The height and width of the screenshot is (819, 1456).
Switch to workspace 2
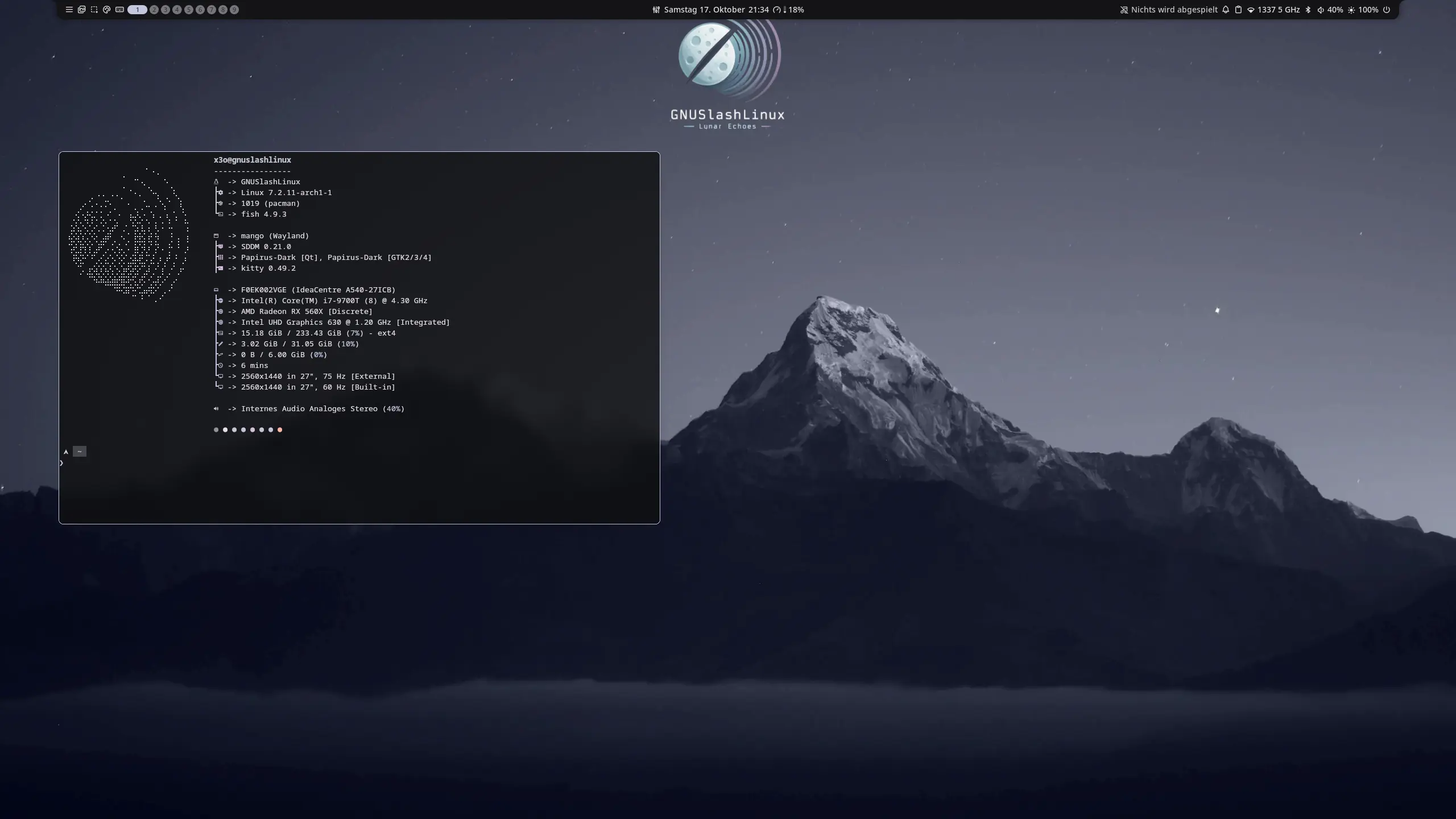click(154, 10)
